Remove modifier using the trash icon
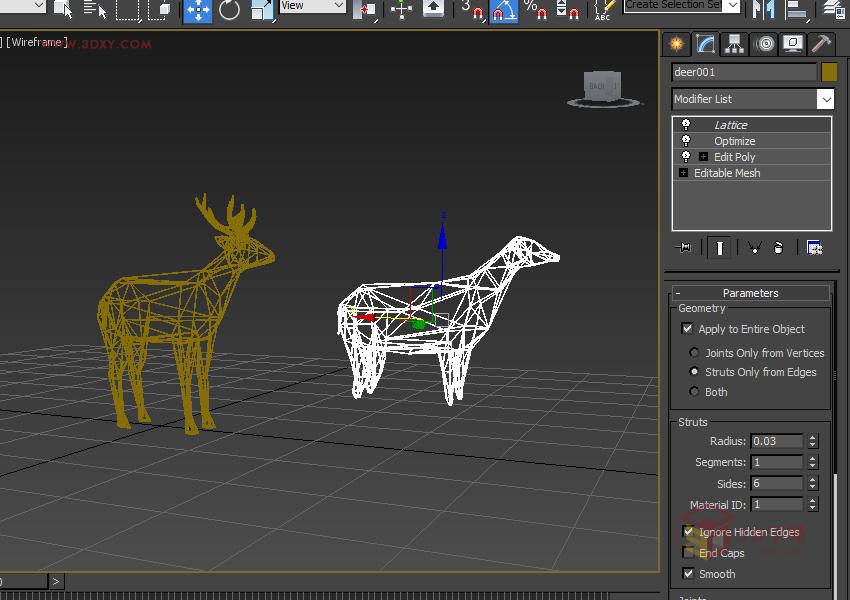The width and height of the screenshot is (850, 600). [778, 248]
